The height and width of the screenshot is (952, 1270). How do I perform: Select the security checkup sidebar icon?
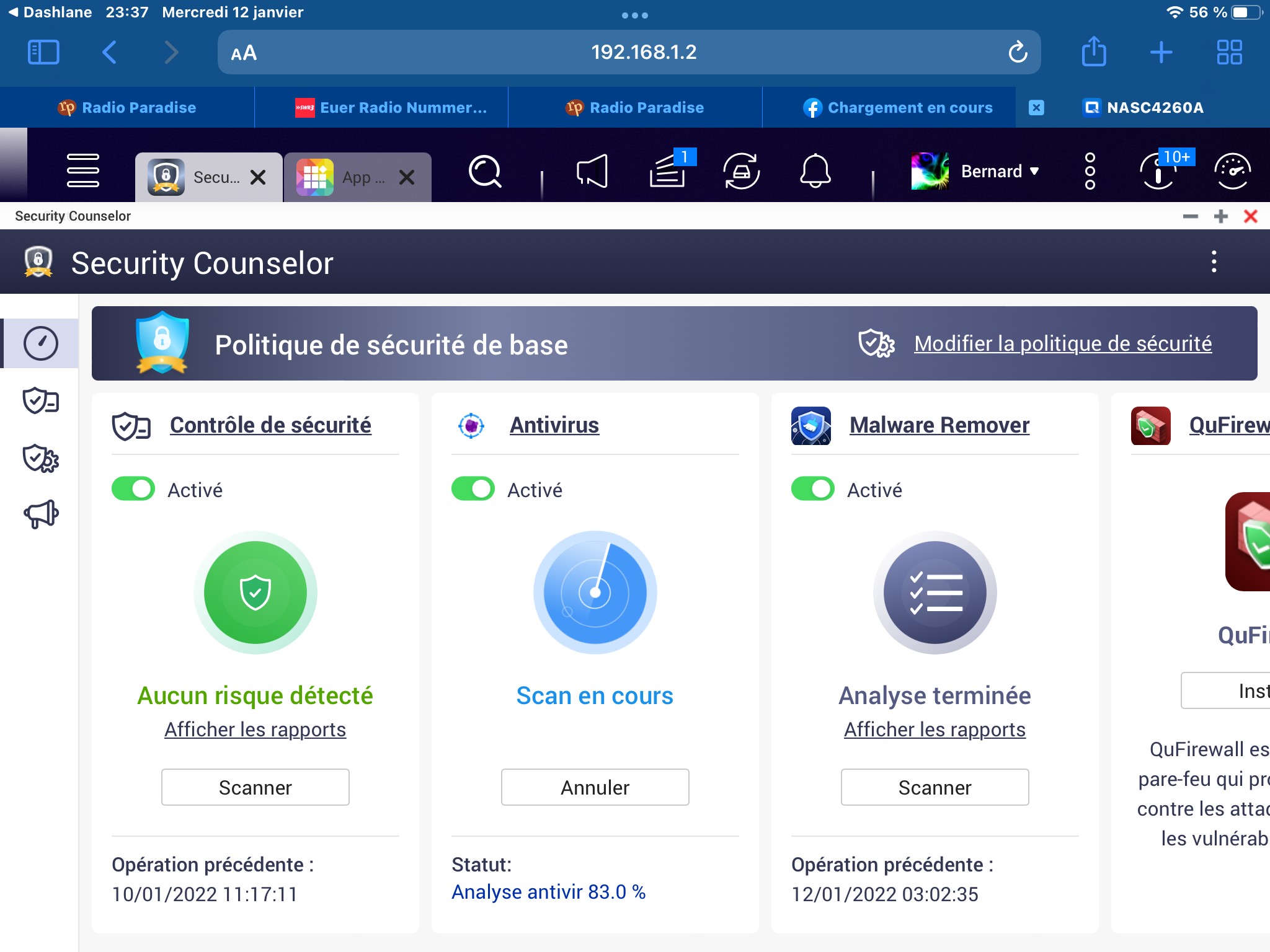pos(41,401)
